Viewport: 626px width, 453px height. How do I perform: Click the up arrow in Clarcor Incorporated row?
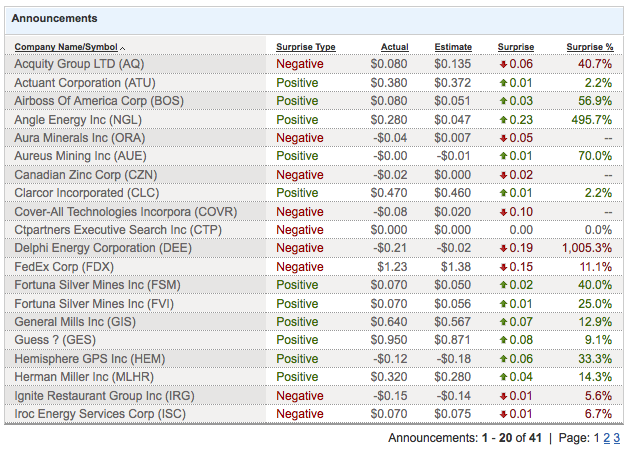503,193
